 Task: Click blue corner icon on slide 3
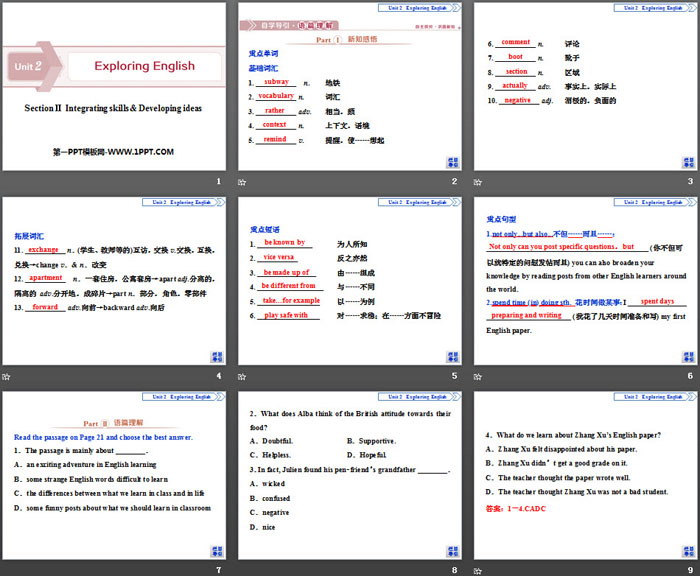coord(688,163)
